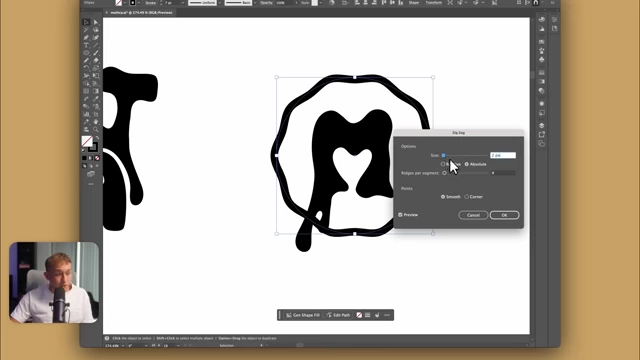This screenshot has width=640, height=360.
Task: Click Cancel in the Zig Zag dialog
Action: [473, 215]
